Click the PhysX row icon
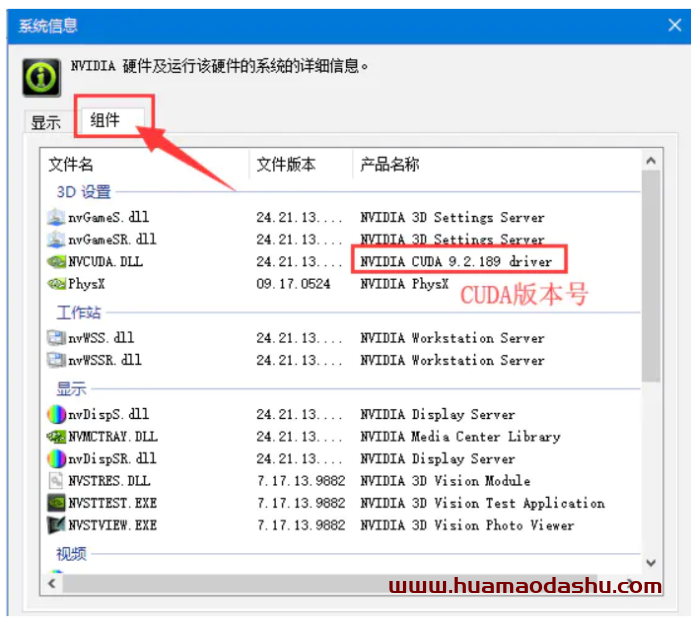The height and width of the screenshot is (623, 692). coord(56,284)
